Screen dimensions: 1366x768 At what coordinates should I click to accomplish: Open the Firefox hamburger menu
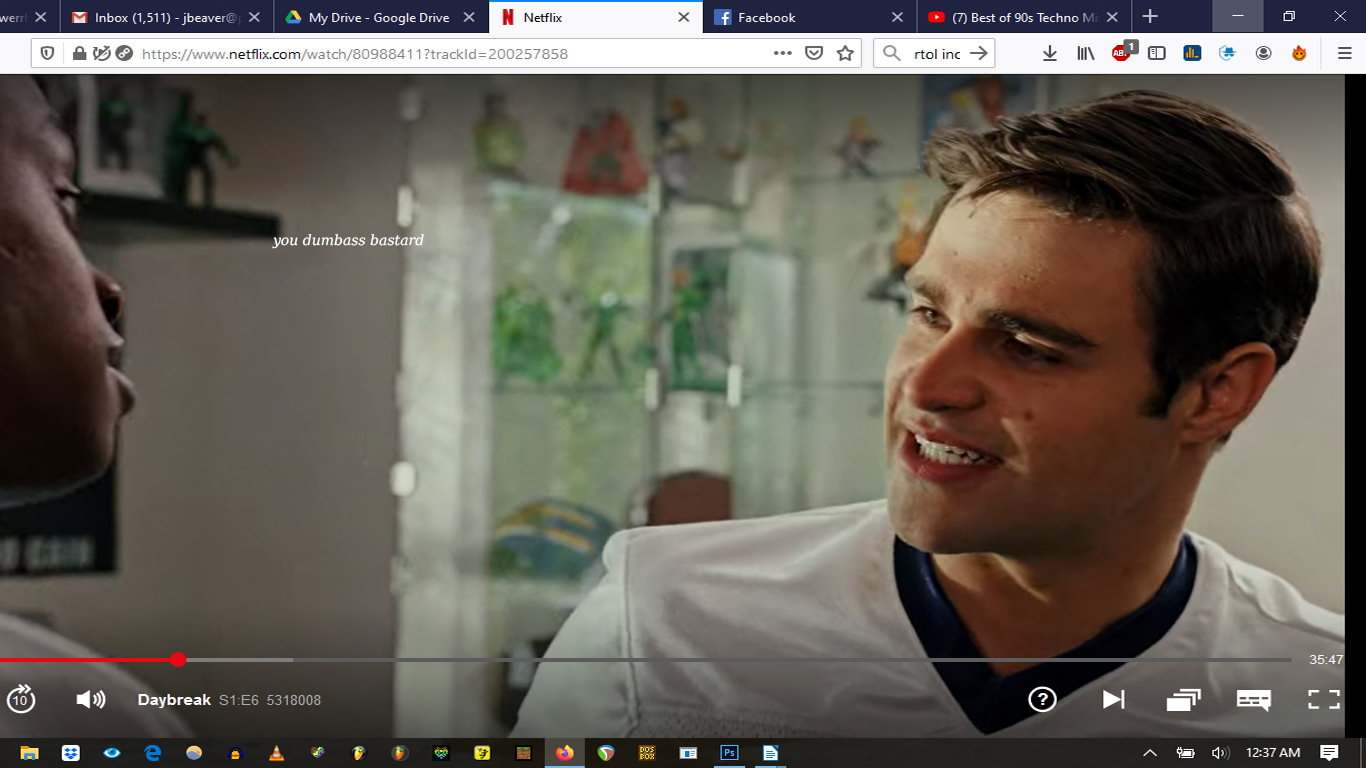pyautogui.click(x=1344, y=53)
